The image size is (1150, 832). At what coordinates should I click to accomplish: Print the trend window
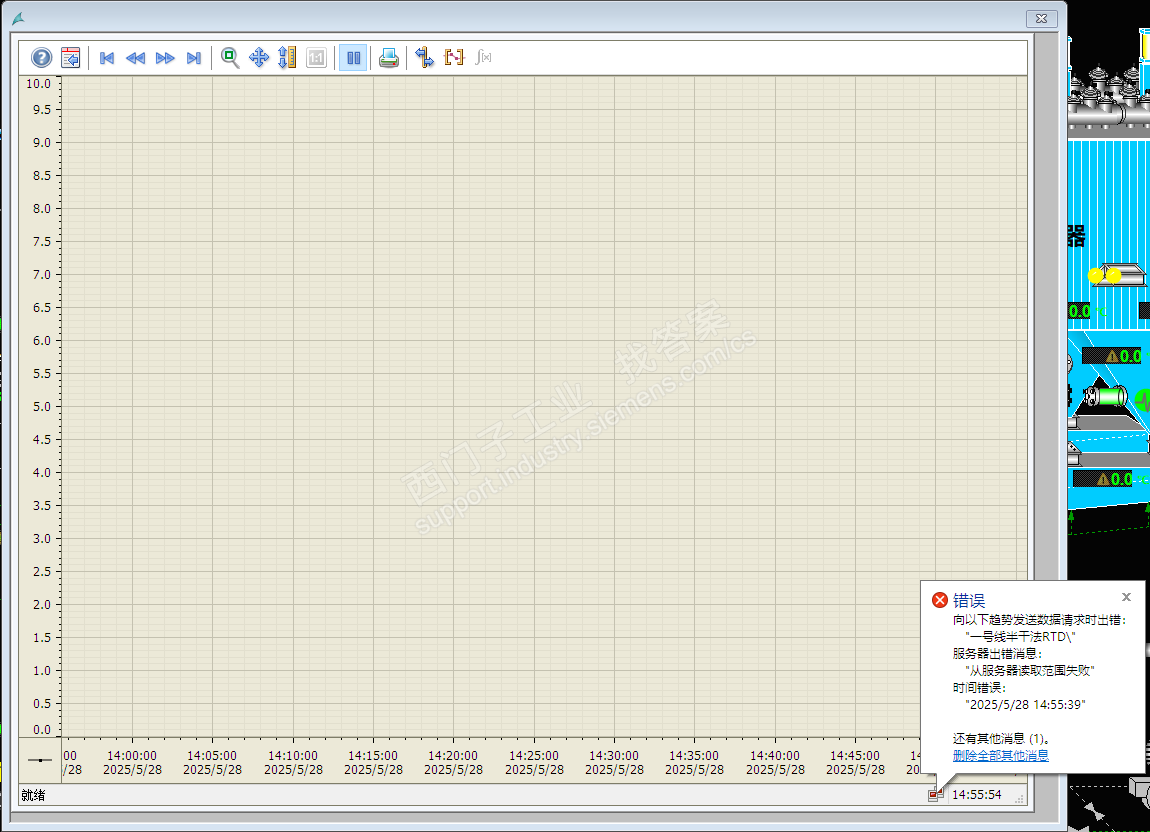click(389, 57)
